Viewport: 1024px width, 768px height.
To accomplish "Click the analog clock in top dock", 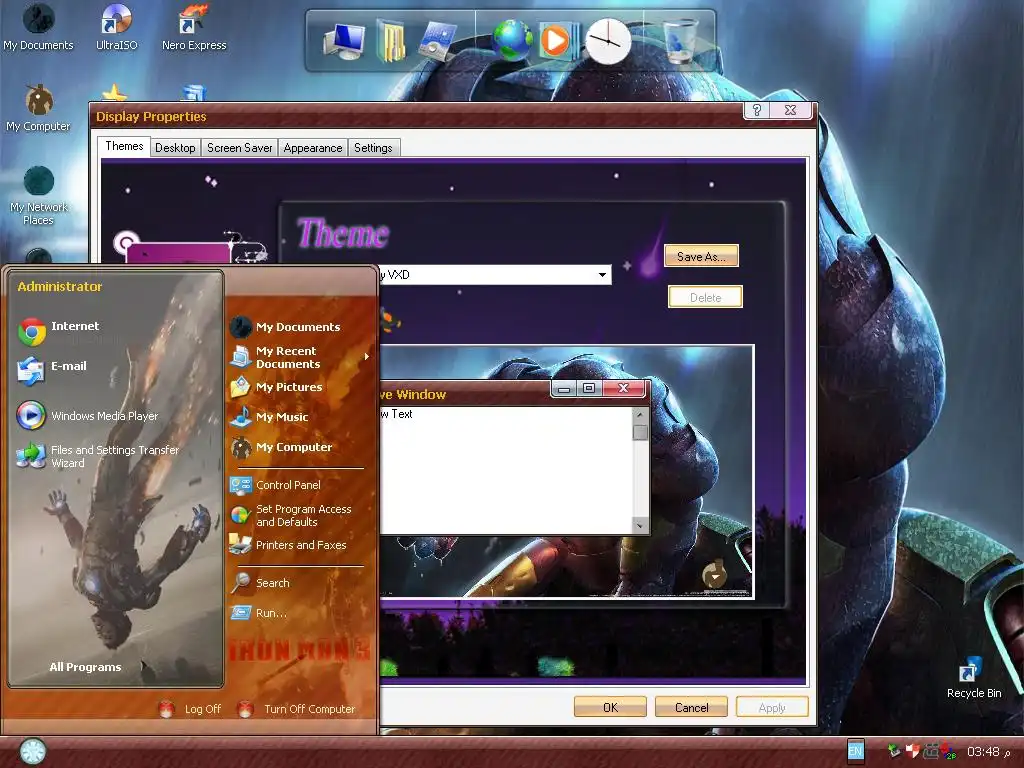I will pyautogui.click(x=607, y=41).
